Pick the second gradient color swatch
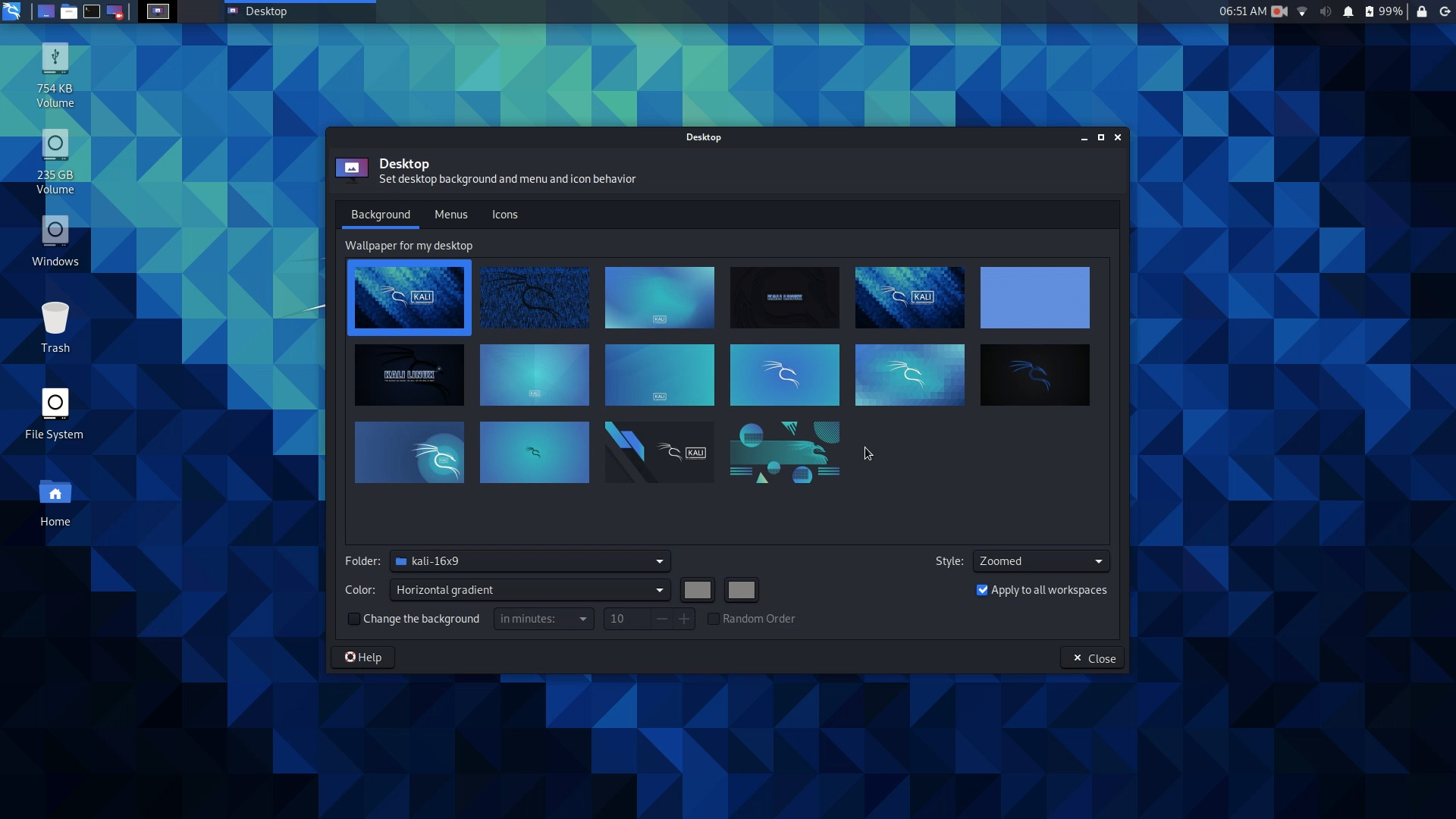This screenshot has width=1456, height=819. coord(742,590)
